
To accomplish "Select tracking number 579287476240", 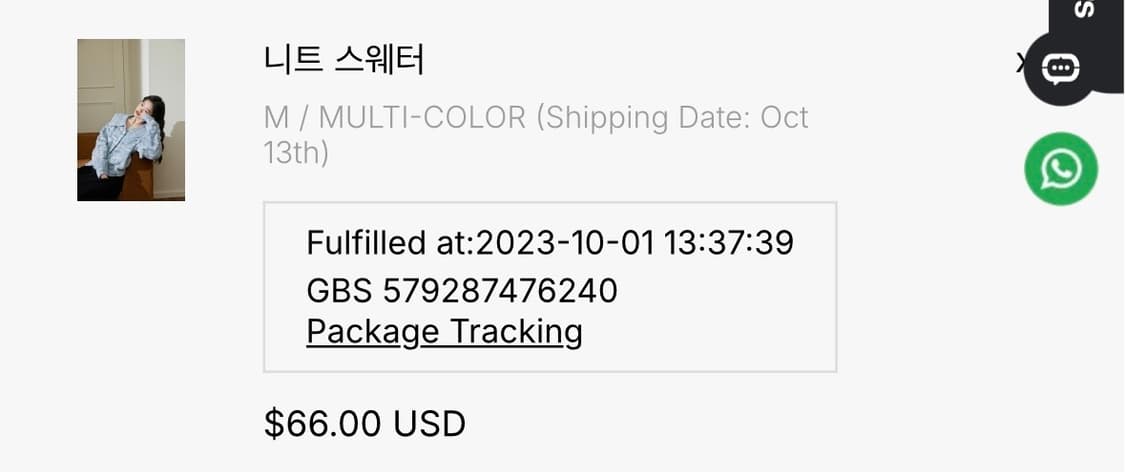I will point(500,291).
